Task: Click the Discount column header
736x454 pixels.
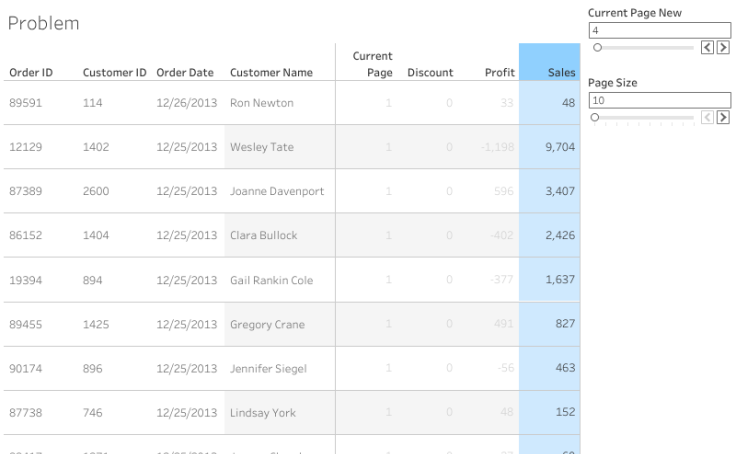Action: pos(430,73)
